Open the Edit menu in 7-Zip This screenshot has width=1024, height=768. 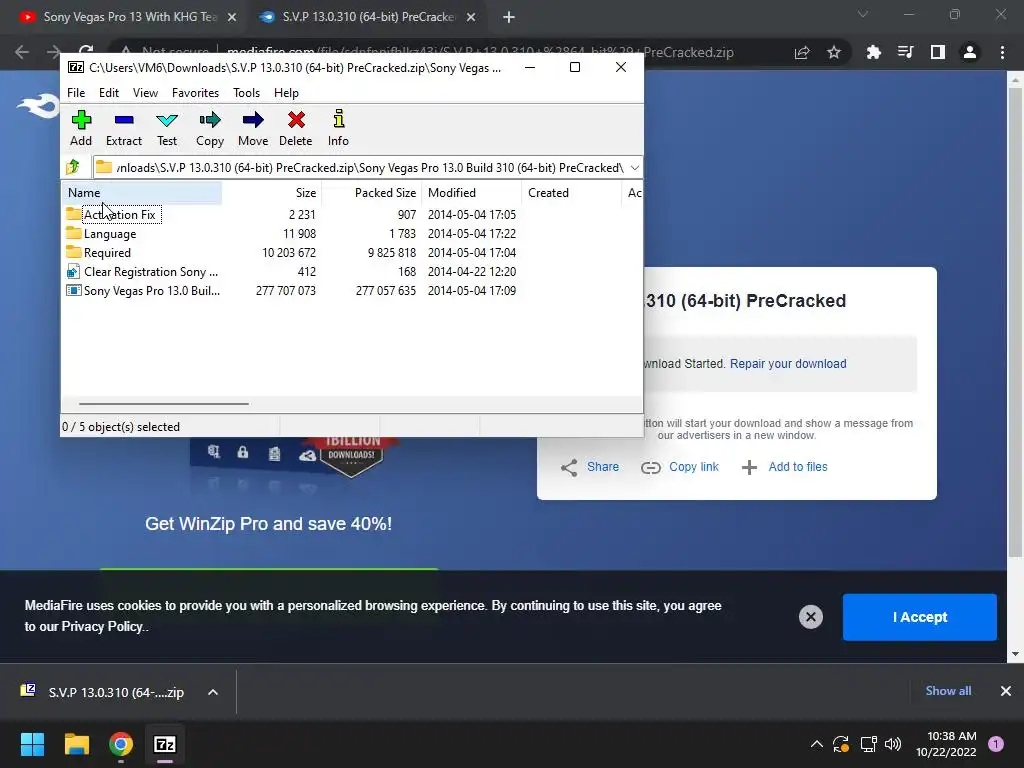tap(108, 93)
